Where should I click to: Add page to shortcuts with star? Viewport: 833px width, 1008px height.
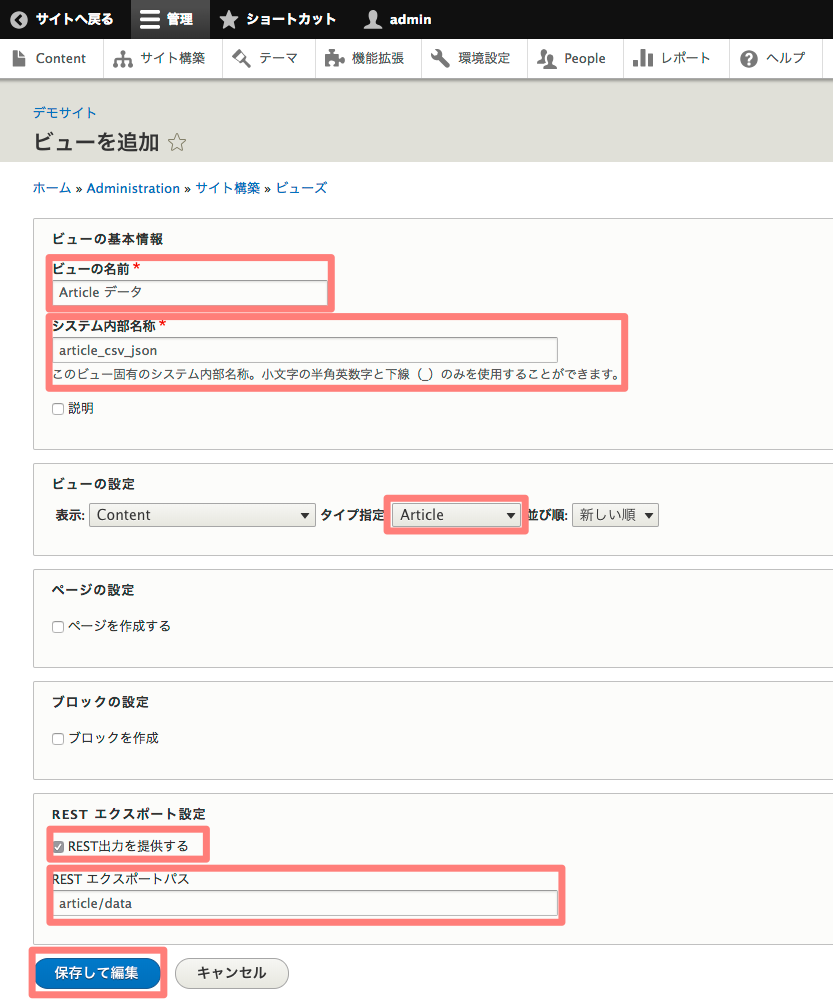tap(177, 142)
